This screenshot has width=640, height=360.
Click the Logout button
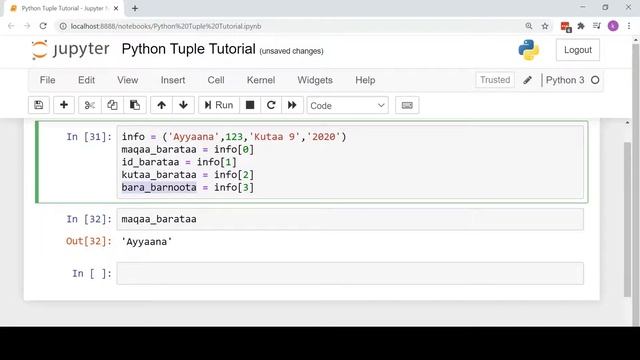pyautogui.click(x=578, y=50)
